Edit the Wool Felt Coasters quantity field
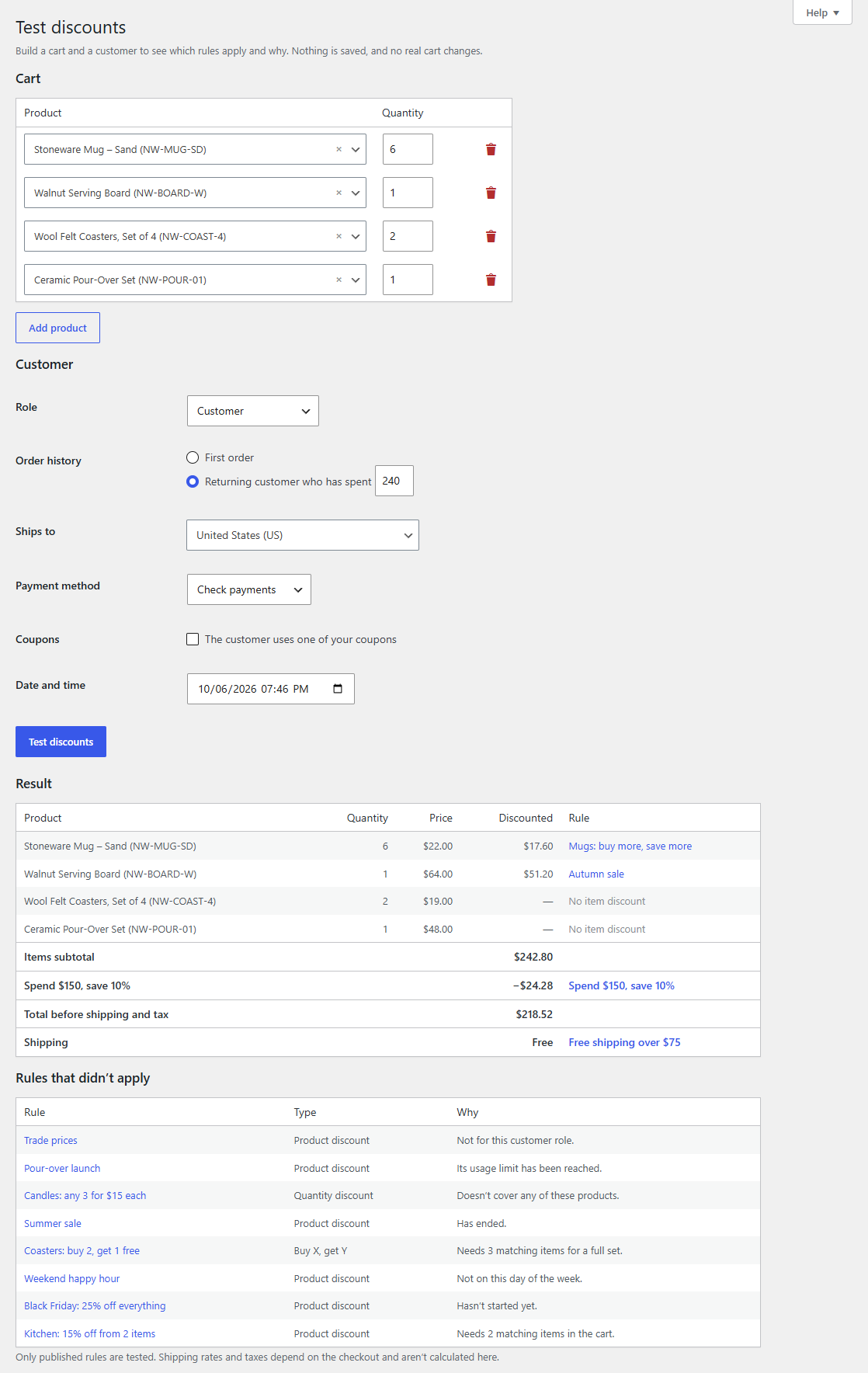868x1373 pixels. 408,236
